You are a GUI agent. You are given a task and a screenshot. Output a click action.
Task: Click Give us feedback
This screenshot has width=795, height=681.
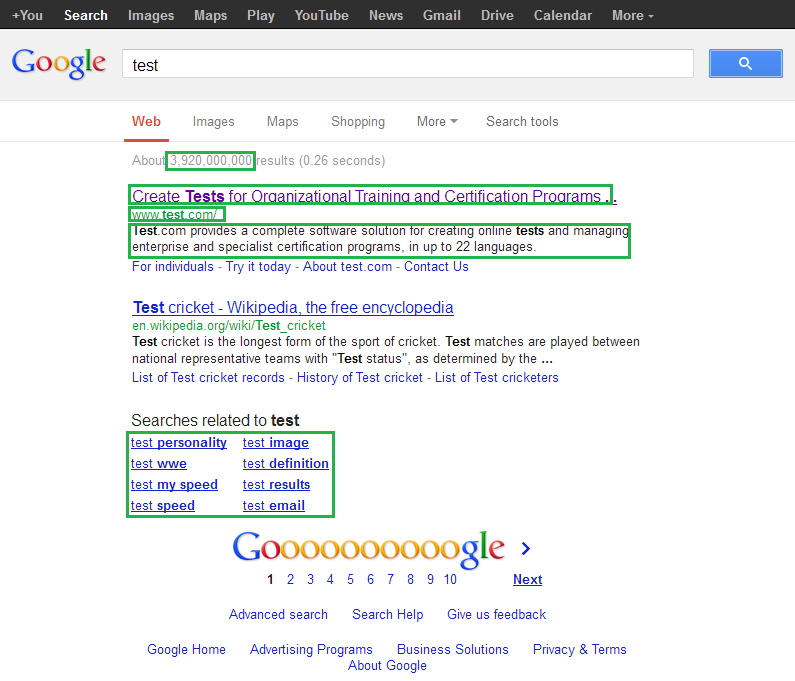click(496, 615)
